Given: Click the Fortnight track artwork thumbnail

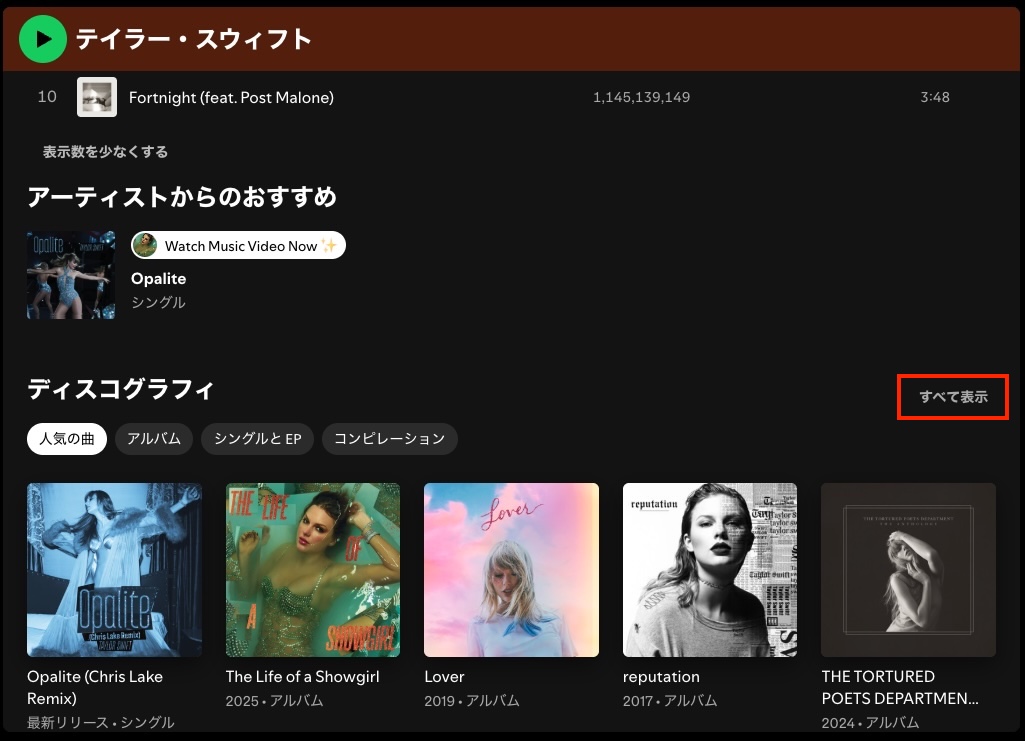Looking at the screenshot, I should pyautogui.click(x=96, y=97).
